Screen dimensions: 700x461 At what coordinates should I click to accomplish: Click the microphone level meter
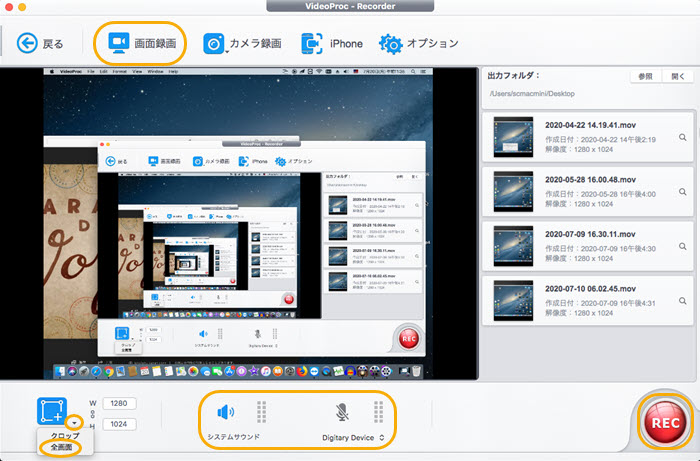[379, 411]
